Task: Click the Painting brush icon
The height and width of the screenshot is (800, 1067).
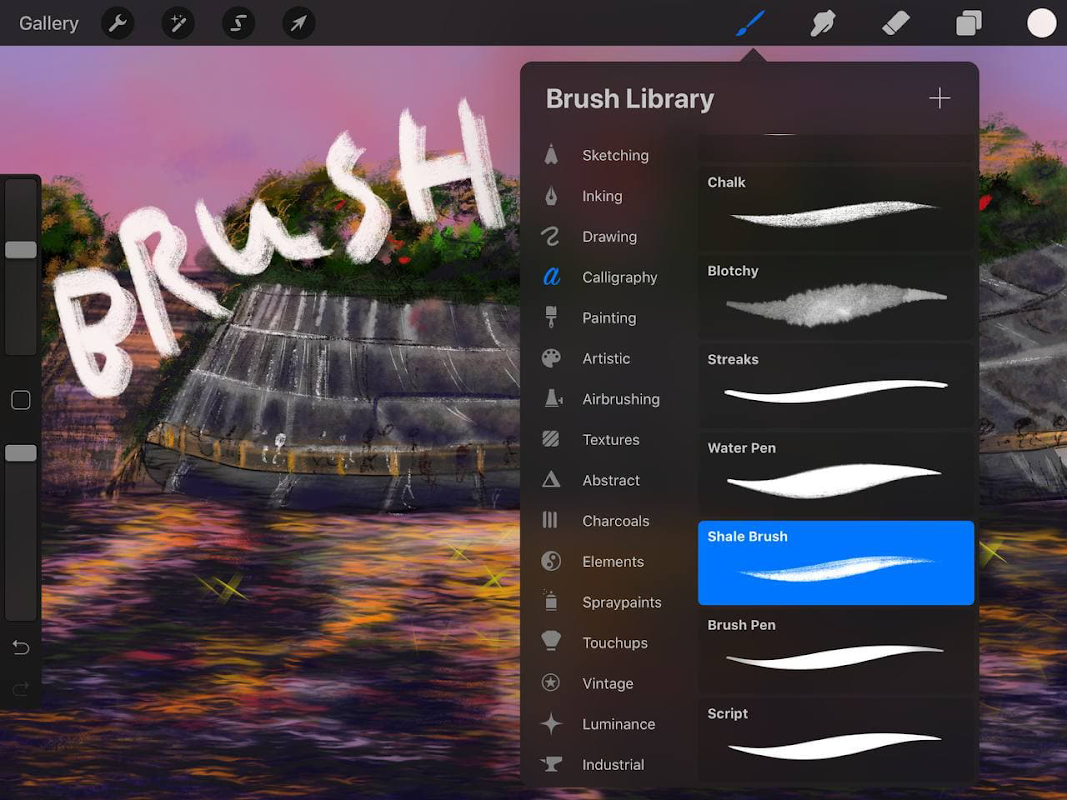Action: pos(551,317)
